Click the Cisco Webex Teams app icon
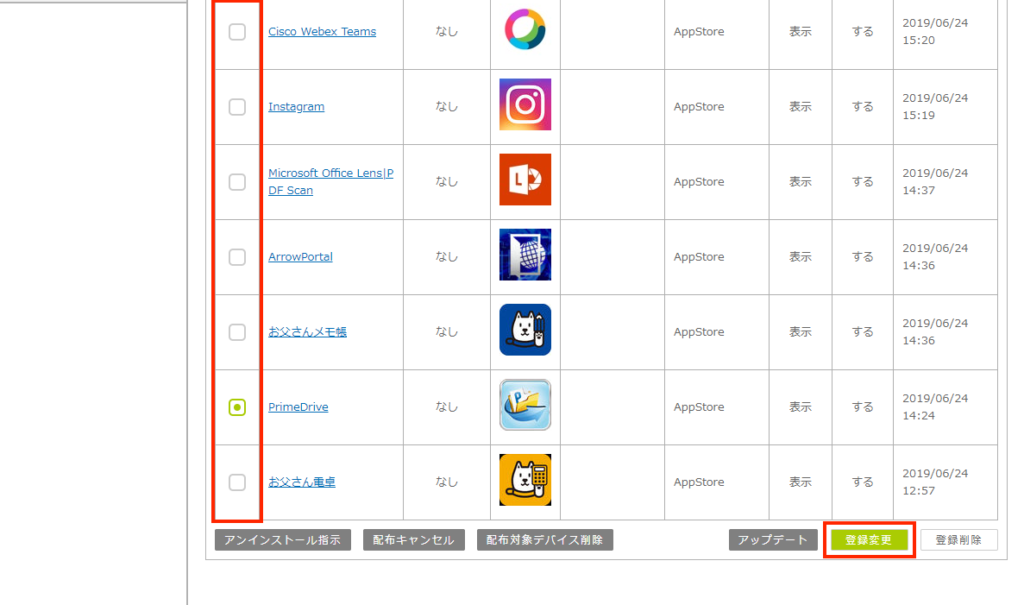 click(525, 32)
